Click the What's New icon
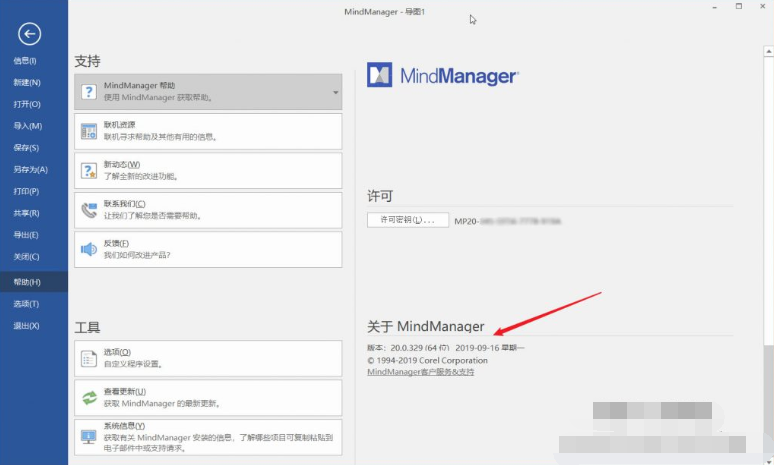The height and width of the screenshot is (465, 774). [x=88, y=170]
